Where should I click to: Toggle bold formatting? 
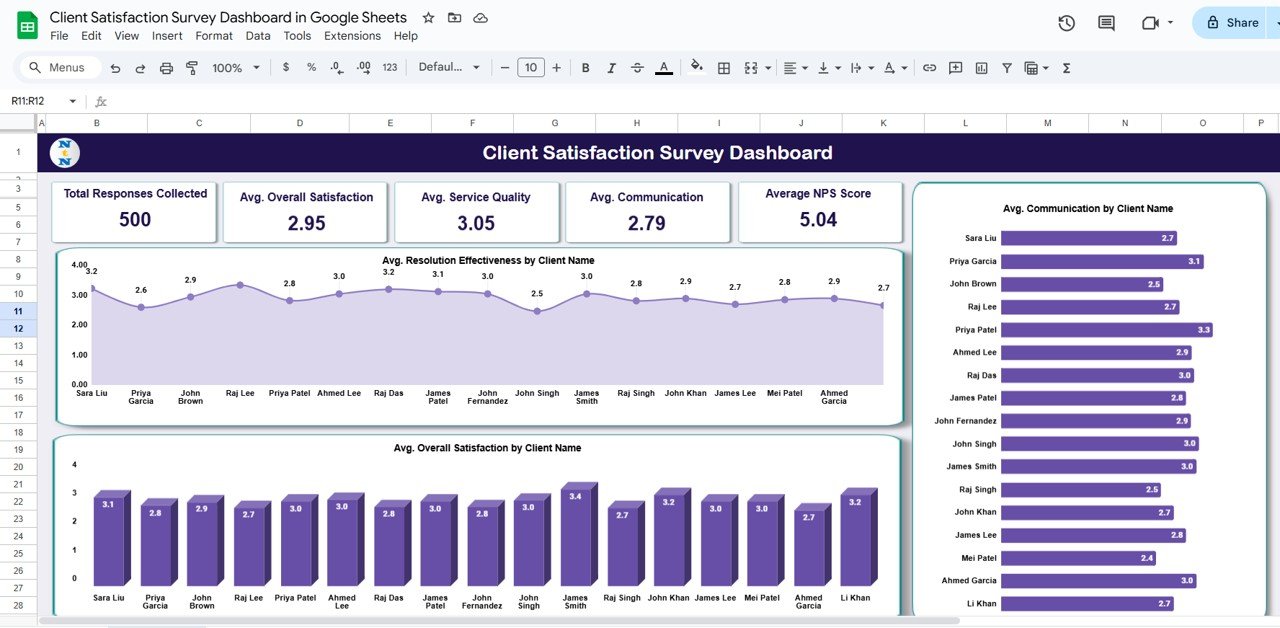585,68
